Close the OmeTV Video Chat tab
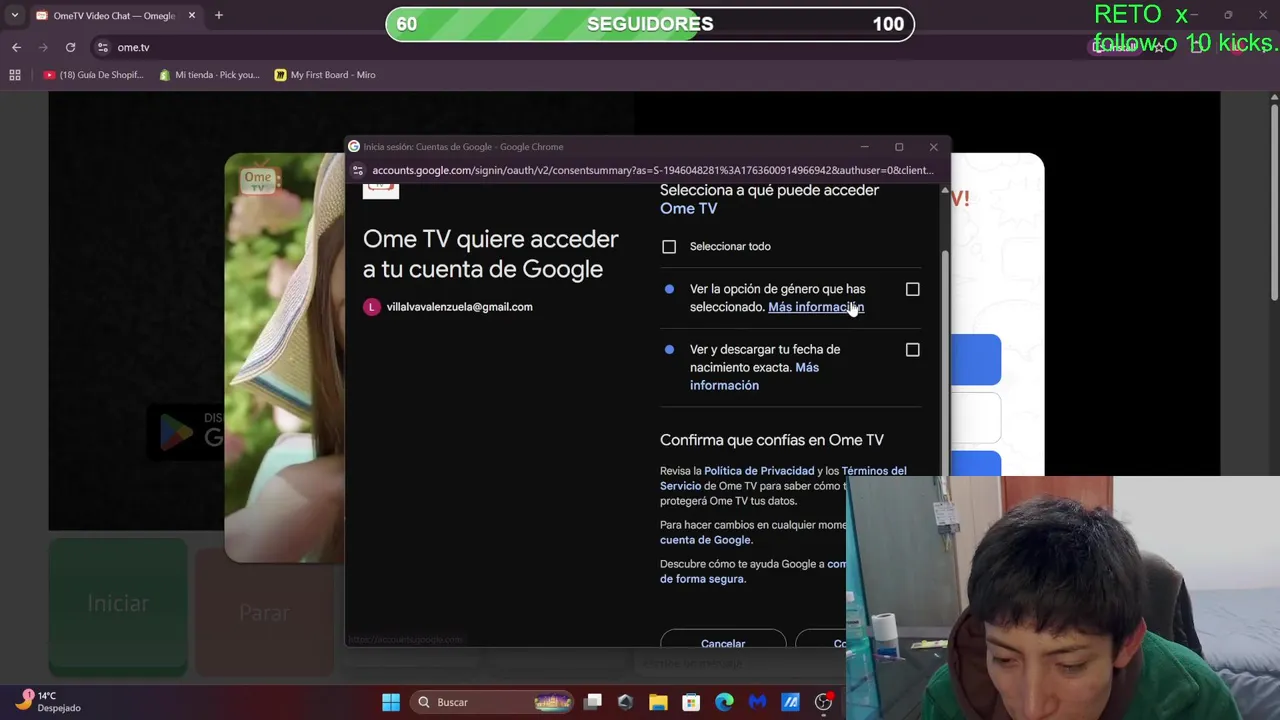Image resolution: width=1280 pixels, height=720 pixels. [x=192, y=16]
